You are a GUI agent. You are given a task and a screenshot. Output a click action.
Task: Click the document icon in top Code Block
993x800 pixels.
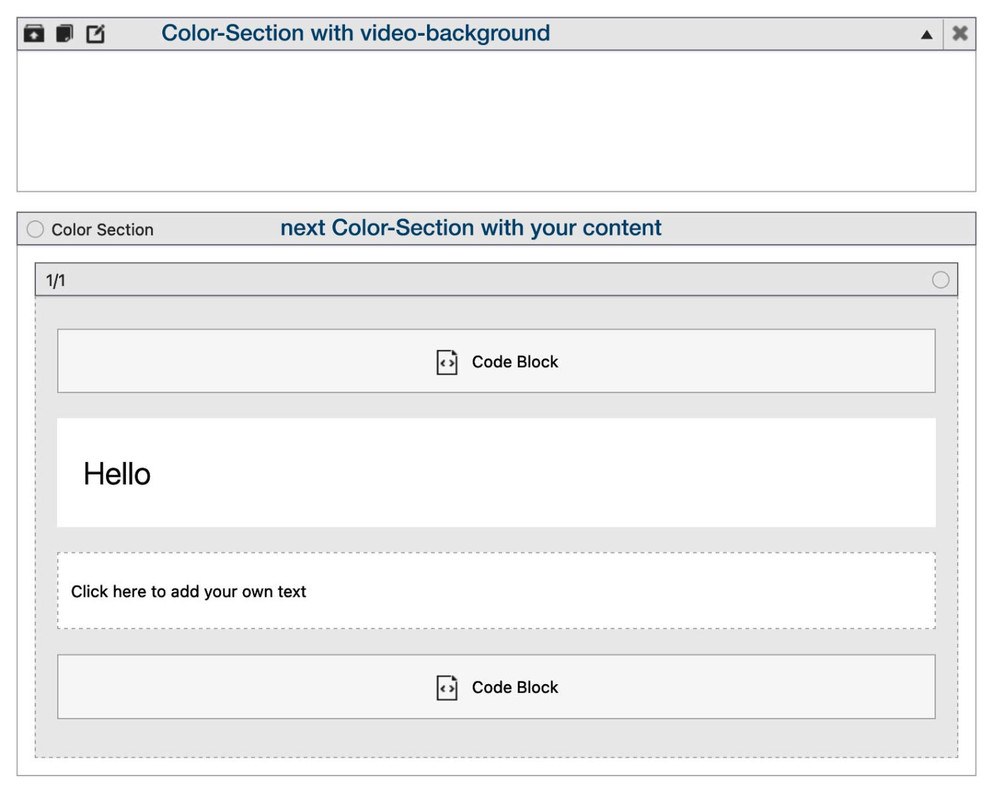446,362
